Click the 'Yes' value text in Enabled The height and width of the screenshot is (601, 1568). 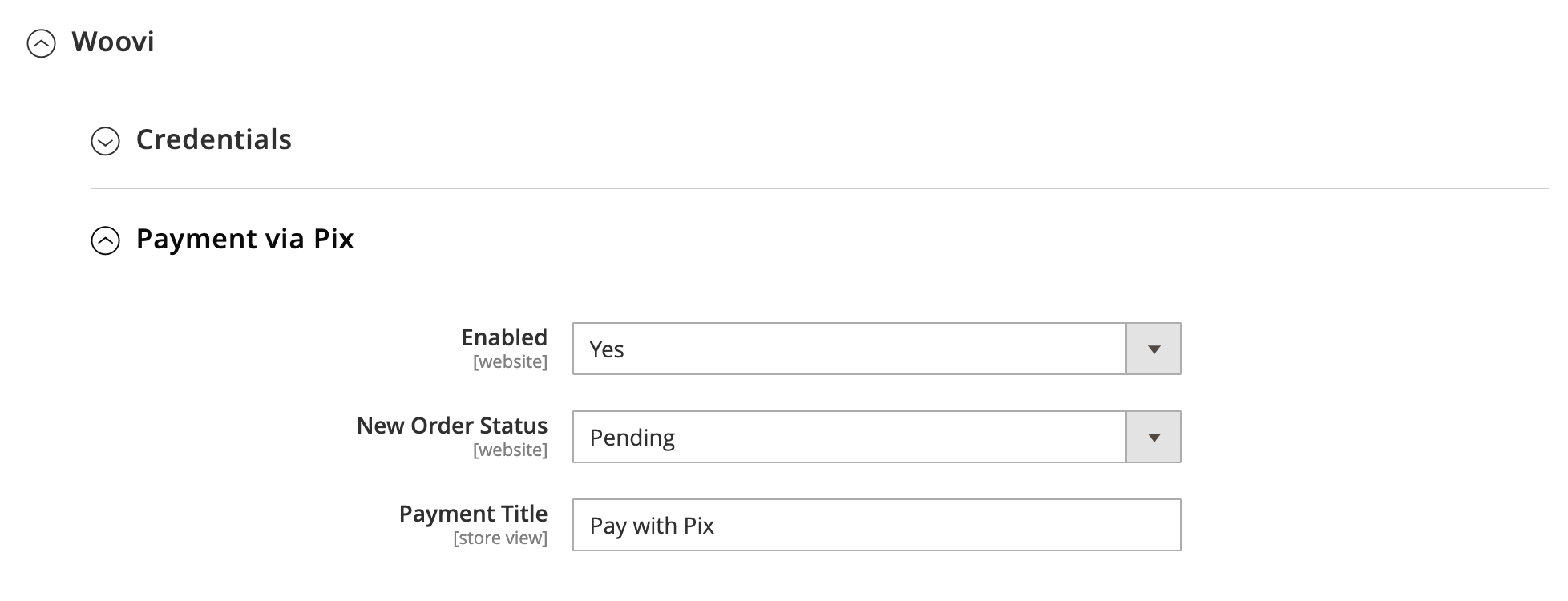tap(607, 349)
